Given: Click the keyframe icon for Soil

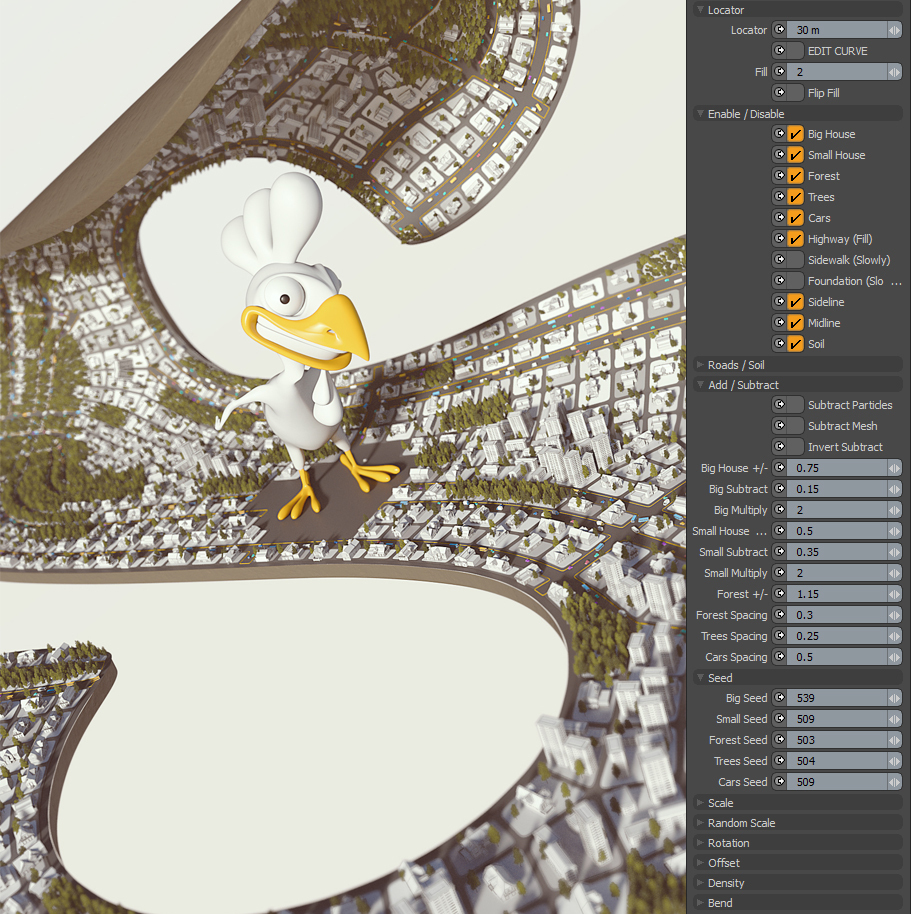Looking at the screenshot, I should pyautogui.click(x=779, y=344).
